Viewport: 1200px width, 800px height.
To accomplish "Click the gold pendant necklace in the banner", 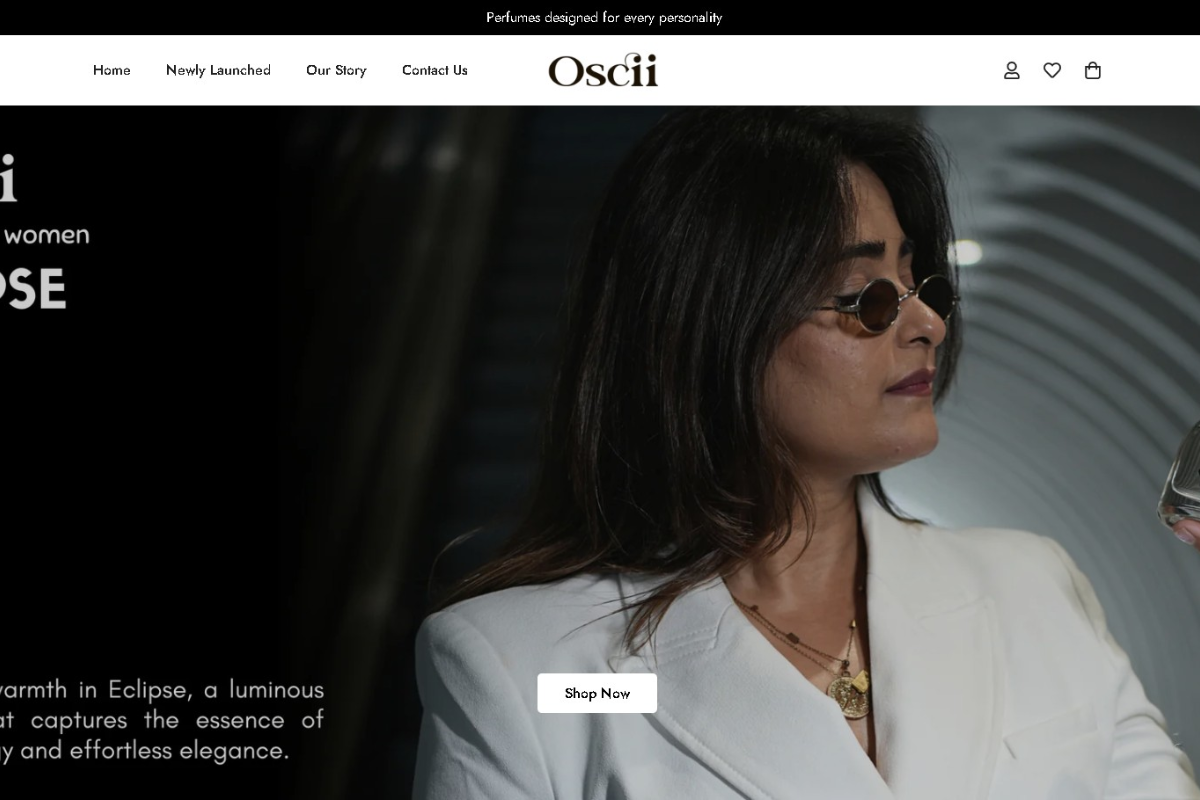I will click(x=848, y=693).
